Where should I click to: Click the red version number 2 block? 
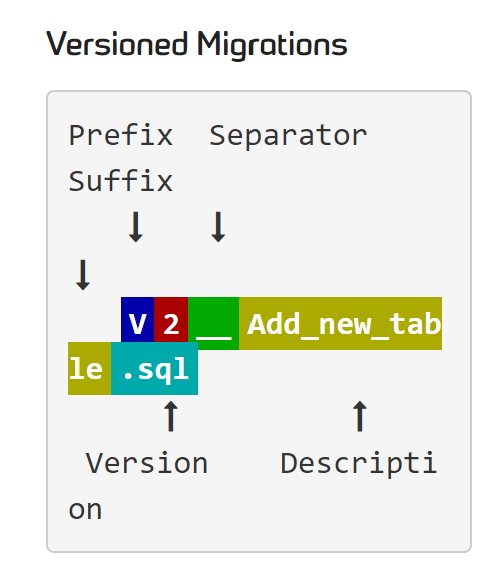171,323
